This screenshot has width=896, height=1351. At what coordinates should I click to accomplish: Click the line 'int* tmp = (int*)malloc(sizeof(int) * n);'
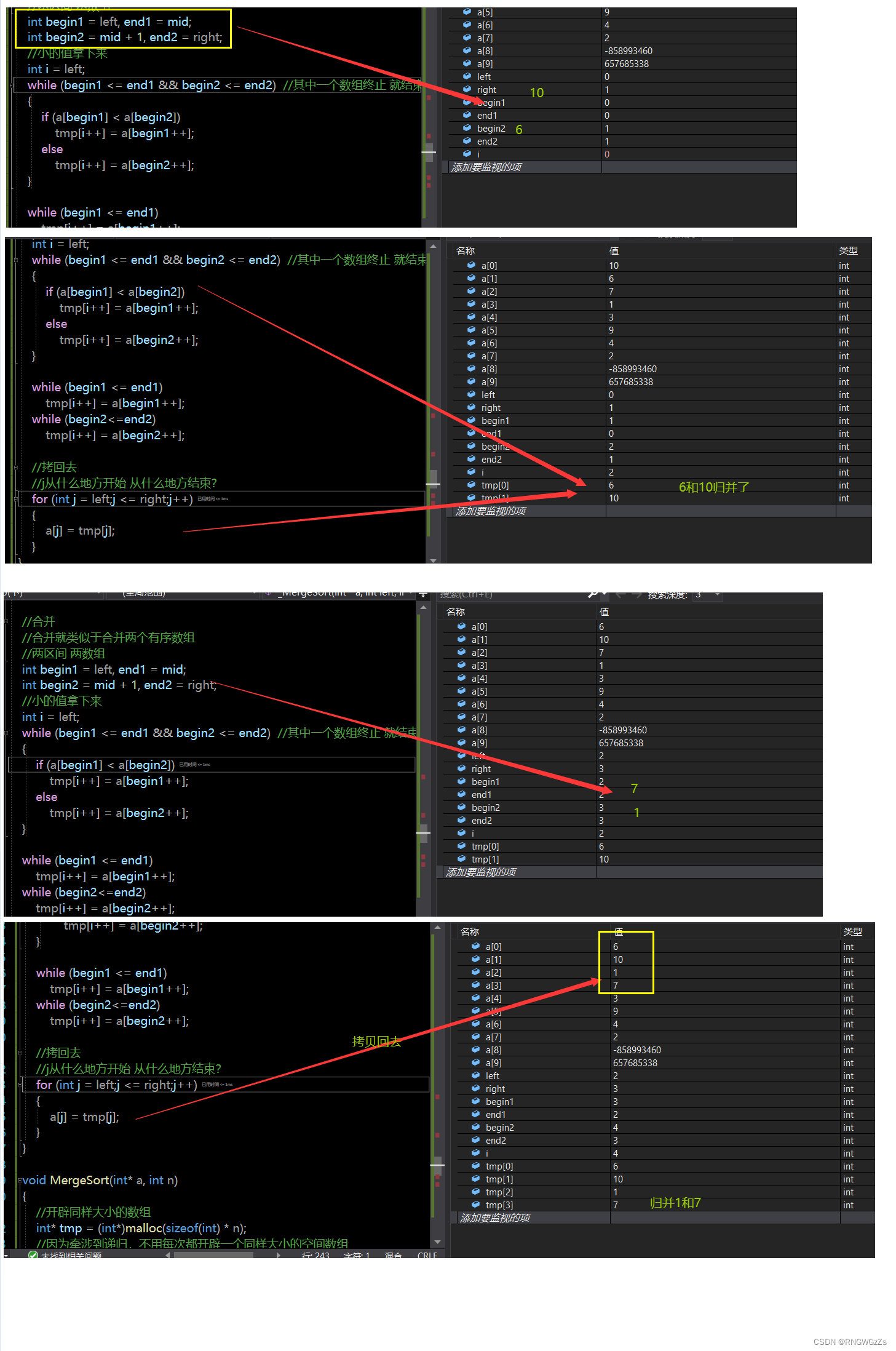tap(141, 1228)
